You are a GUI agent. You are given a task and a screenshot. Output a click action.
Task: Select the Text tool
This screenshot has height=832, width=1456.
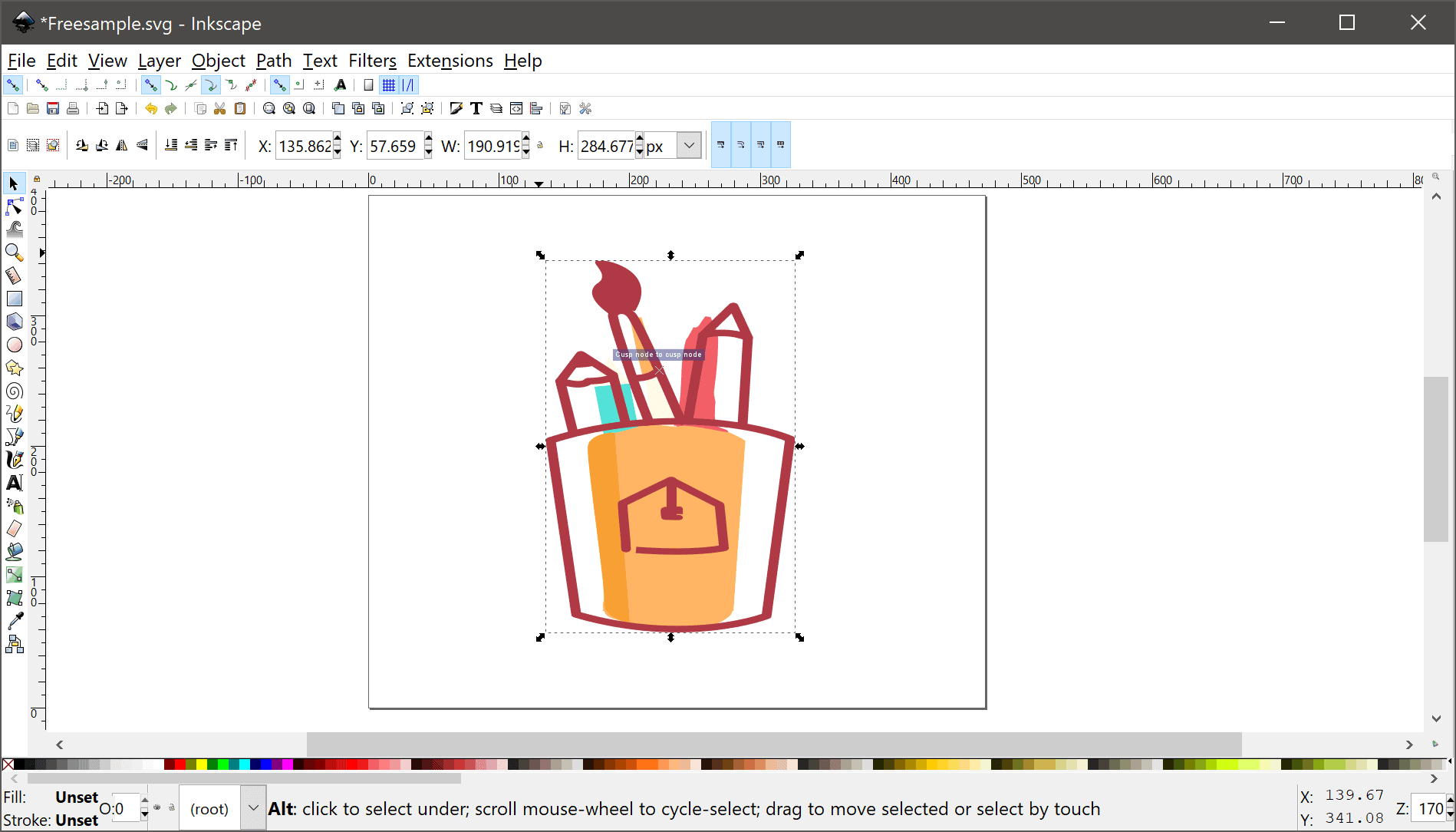click(x=14, y=483)
